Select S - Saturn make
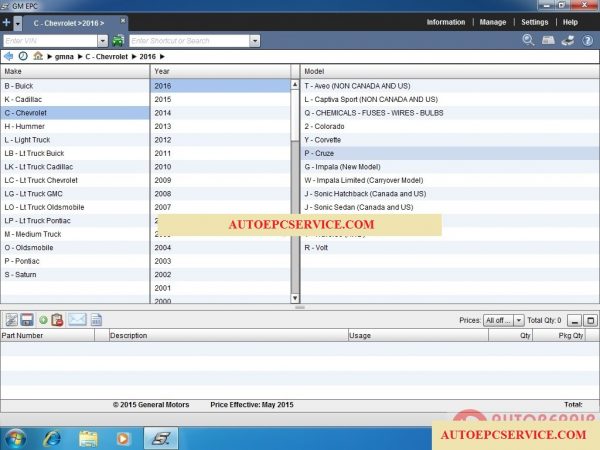The image size is (600, 450). [75, 274]
